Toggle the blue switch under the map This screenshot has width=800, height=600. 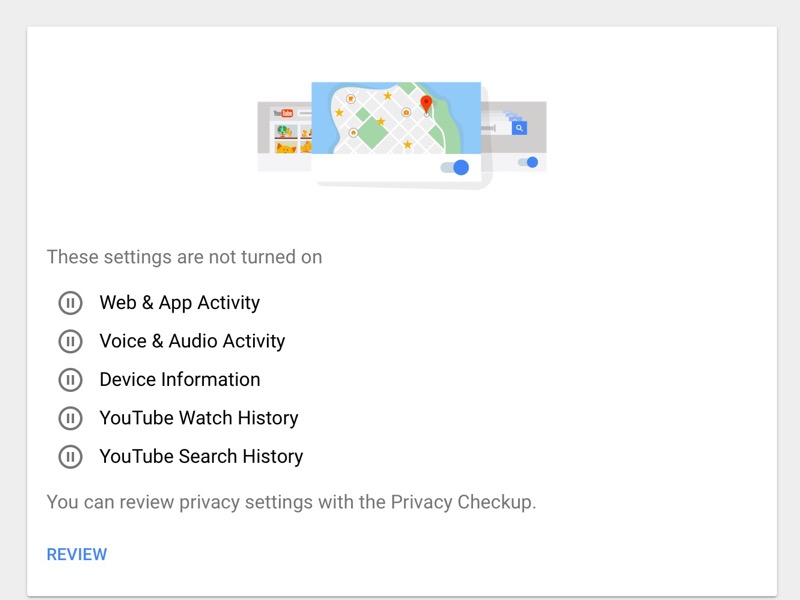click(455, 167)
